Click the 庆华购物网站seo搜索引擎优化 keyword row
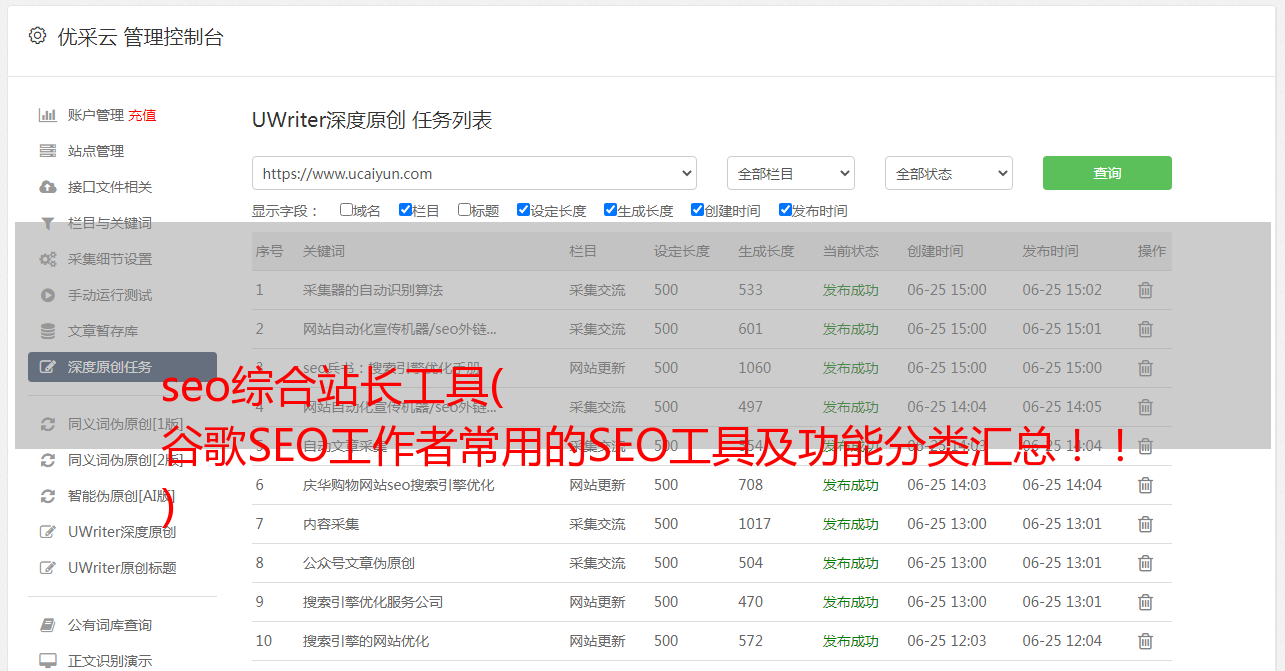The image size is (1285, 671). 398,485
